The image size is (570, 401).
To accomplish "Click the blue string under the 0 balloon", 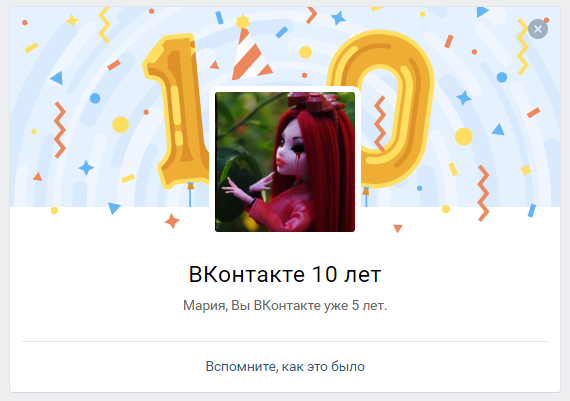I will click(366, 197).
